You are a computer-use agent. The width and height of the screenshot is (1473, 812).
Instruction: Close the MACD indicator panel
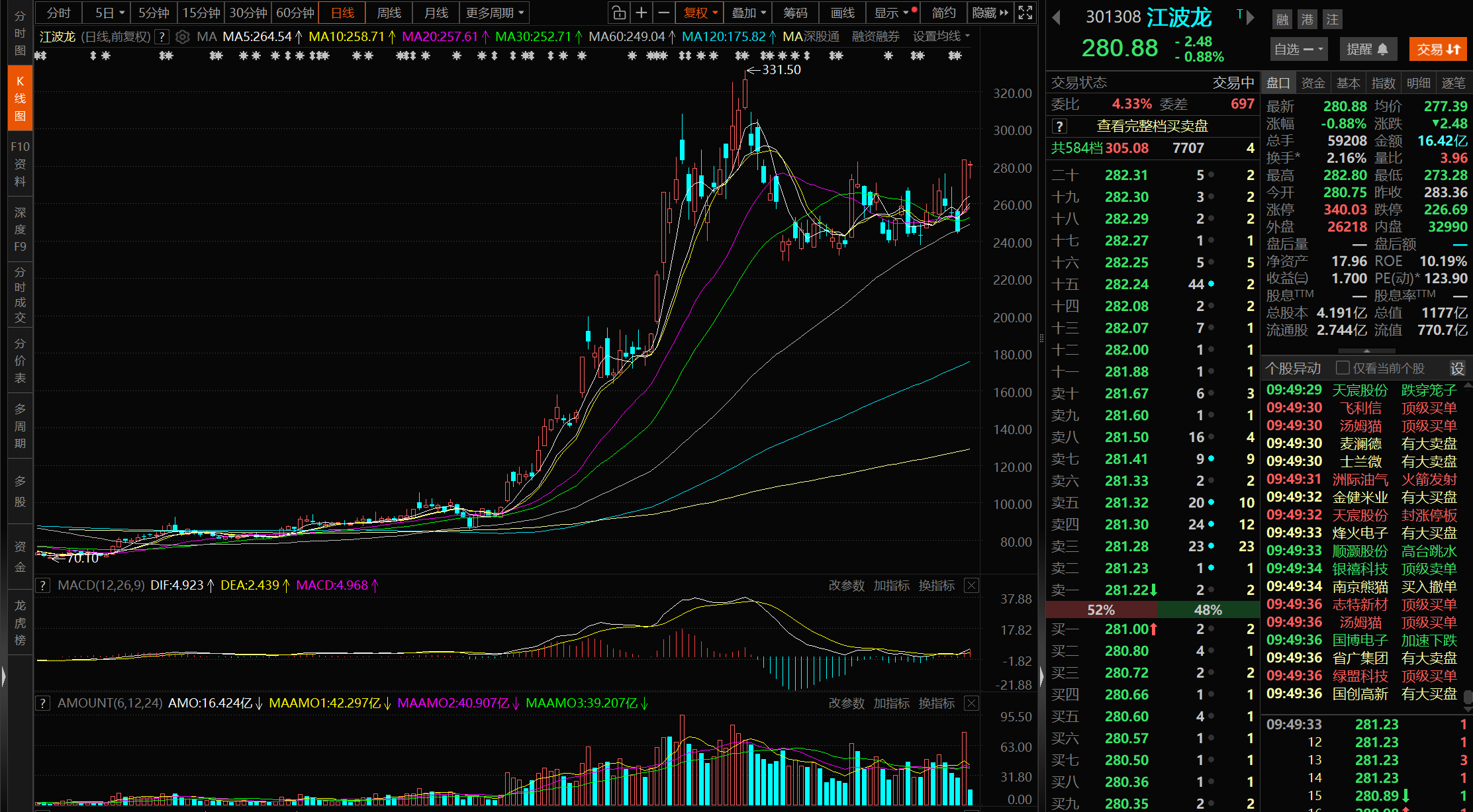coord(971,586)
